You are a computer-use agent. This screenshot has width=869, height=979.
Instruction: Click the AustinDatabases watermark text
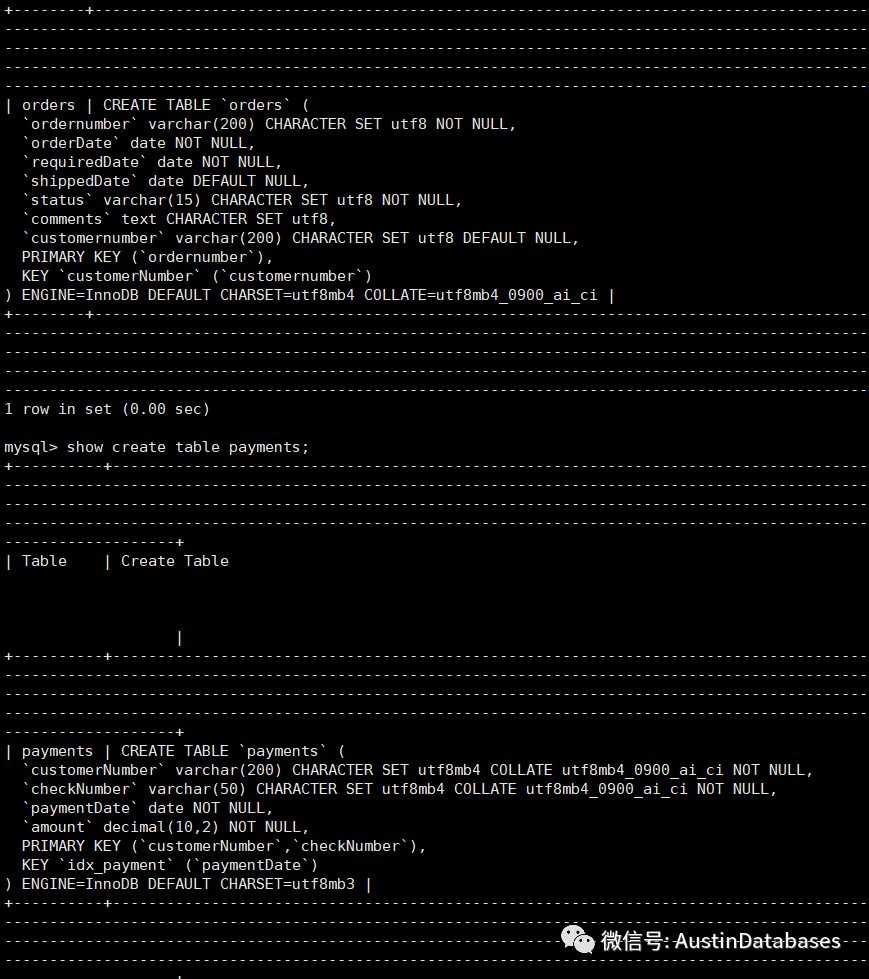coord(757,941)
